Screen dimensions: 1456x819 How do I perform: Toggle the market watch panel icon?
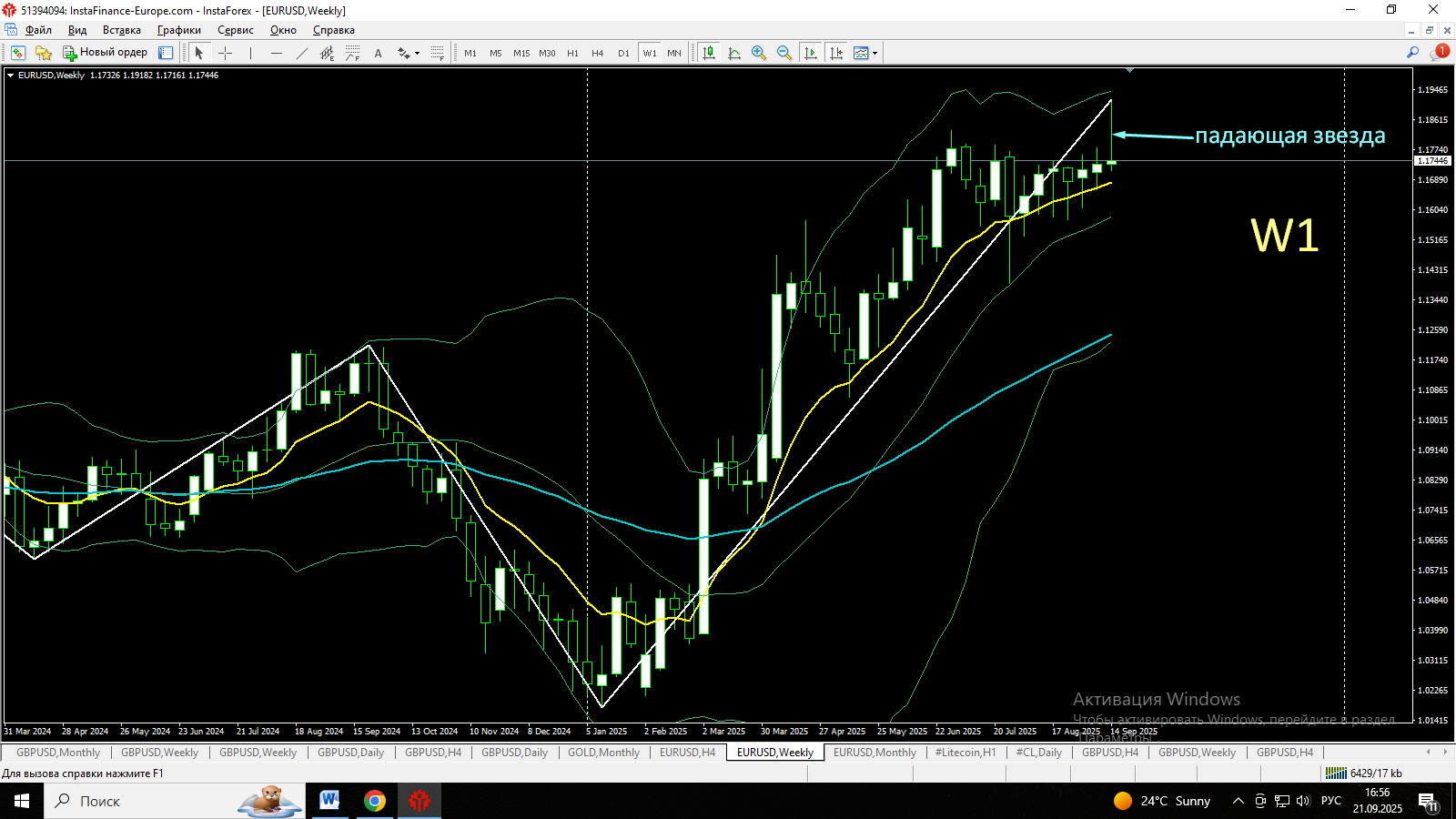tap(166, 53)
